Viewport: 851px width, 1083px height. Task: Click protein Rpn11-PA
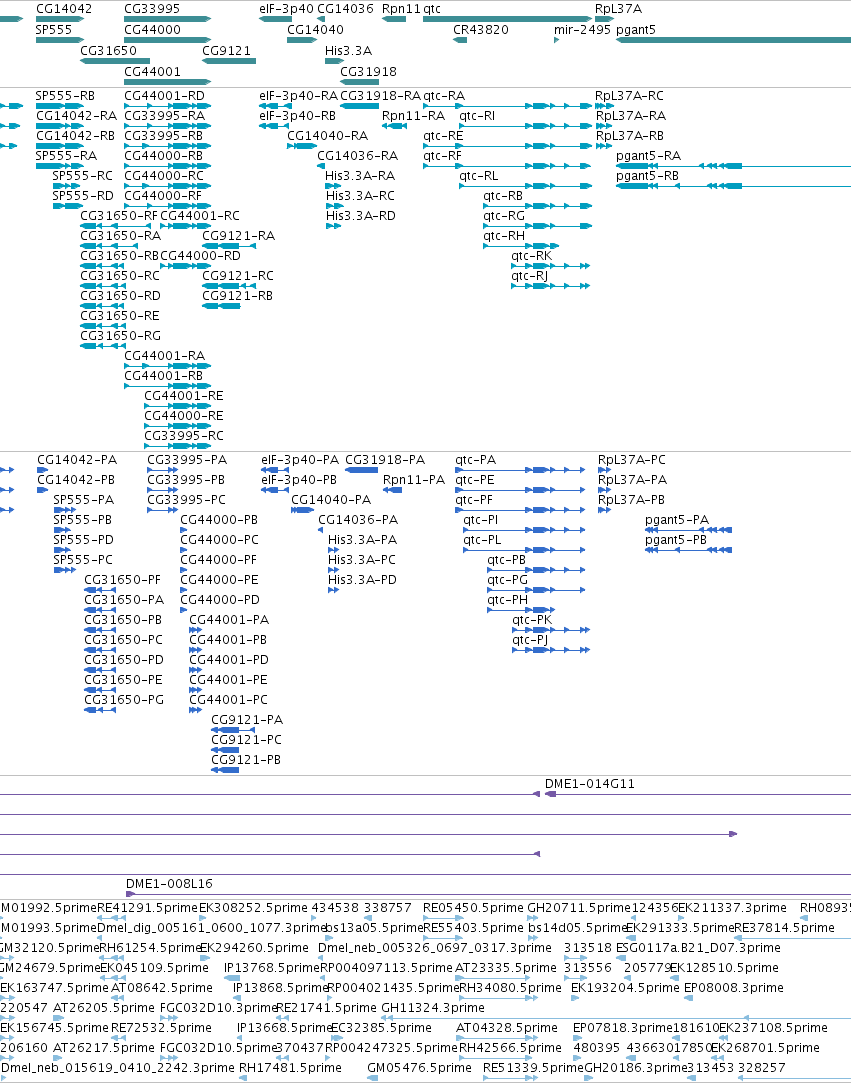pyautogui.click(x=414, y=480)
